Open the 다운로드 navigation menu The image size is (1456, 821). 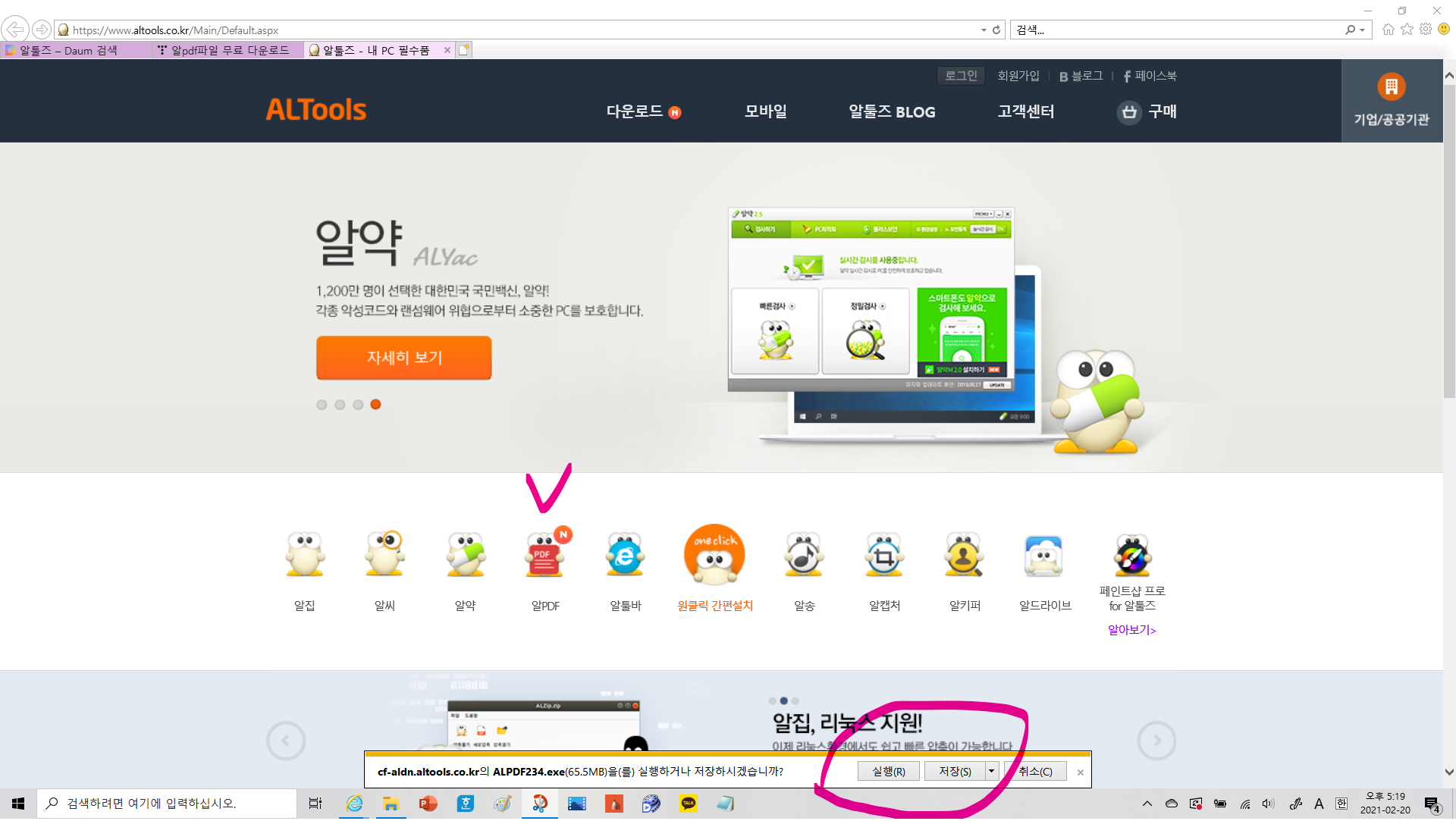pyautogui.click(x=635, y=111)
